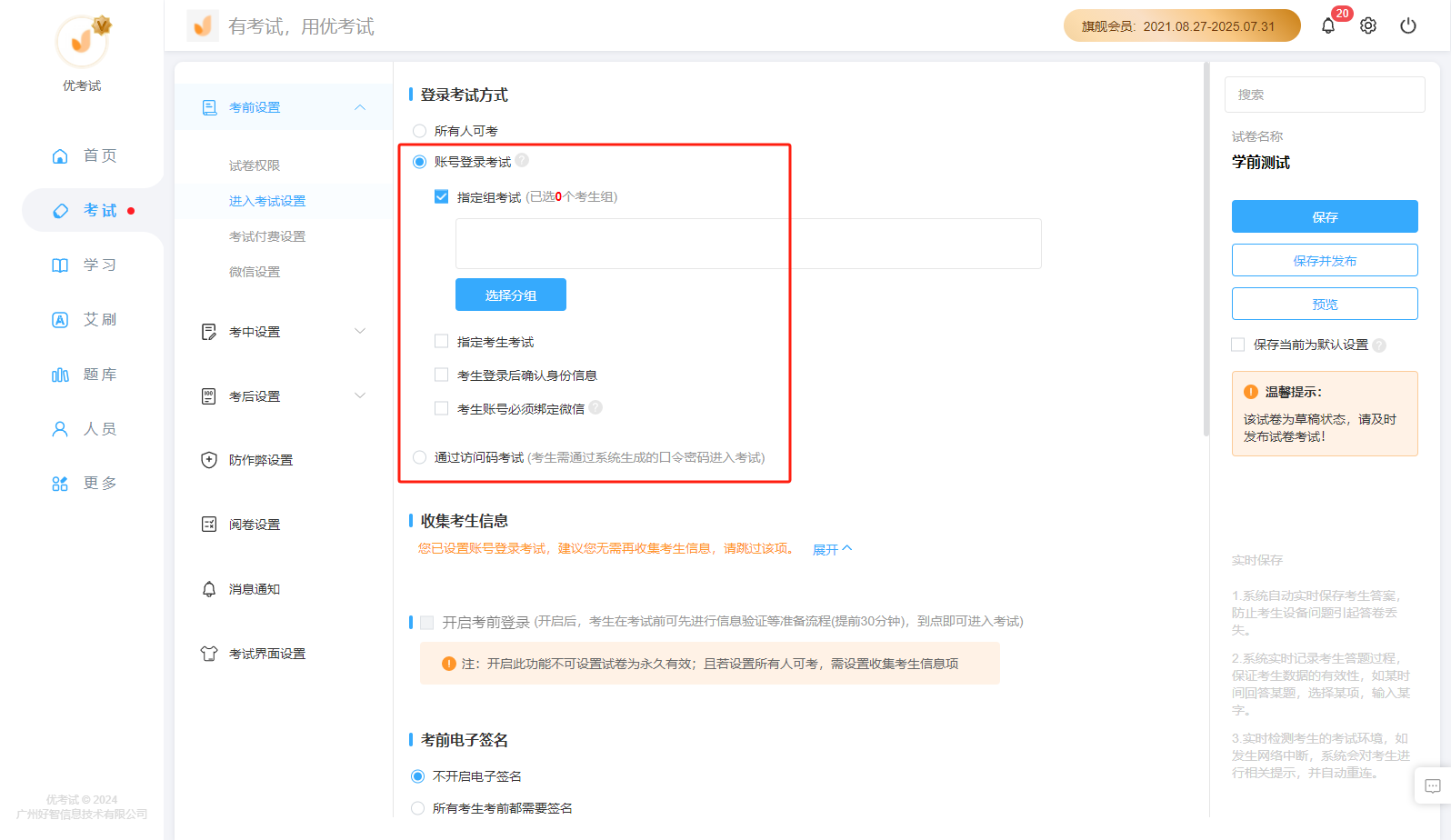
Task: Click the selected groups text box
Action: pos(748,244)
